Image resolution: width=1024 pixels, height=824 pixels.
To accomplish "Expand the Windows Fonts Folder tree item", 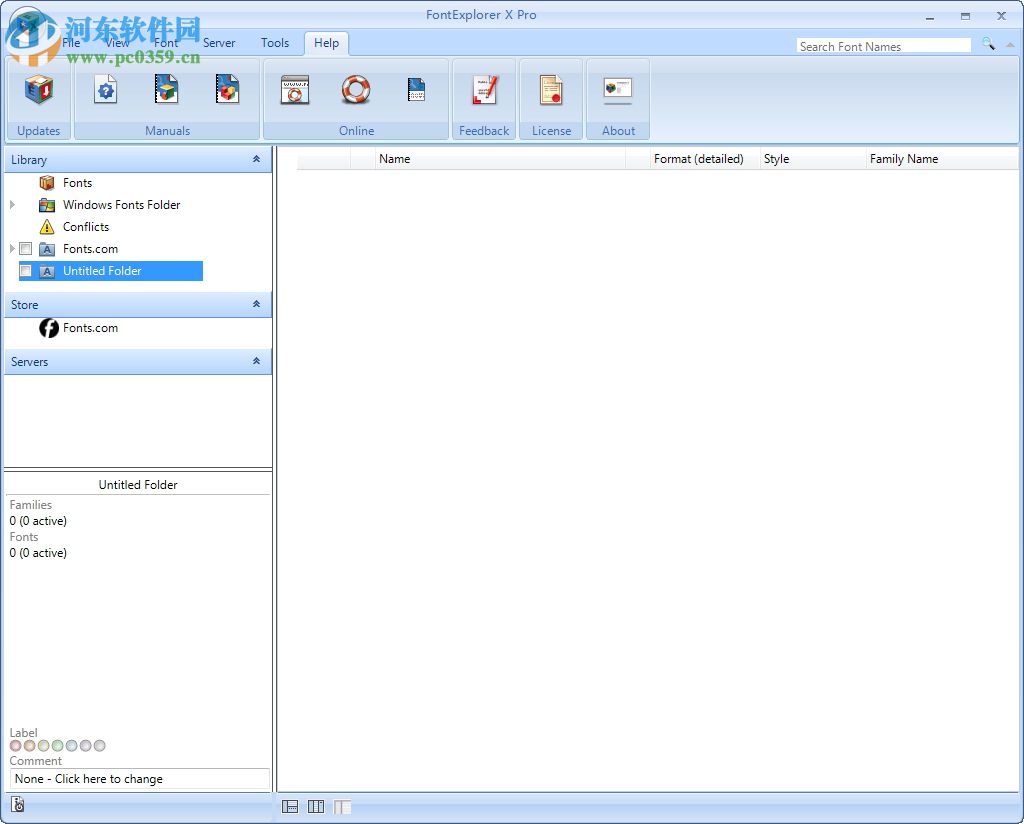I will [x=11, y=205].
